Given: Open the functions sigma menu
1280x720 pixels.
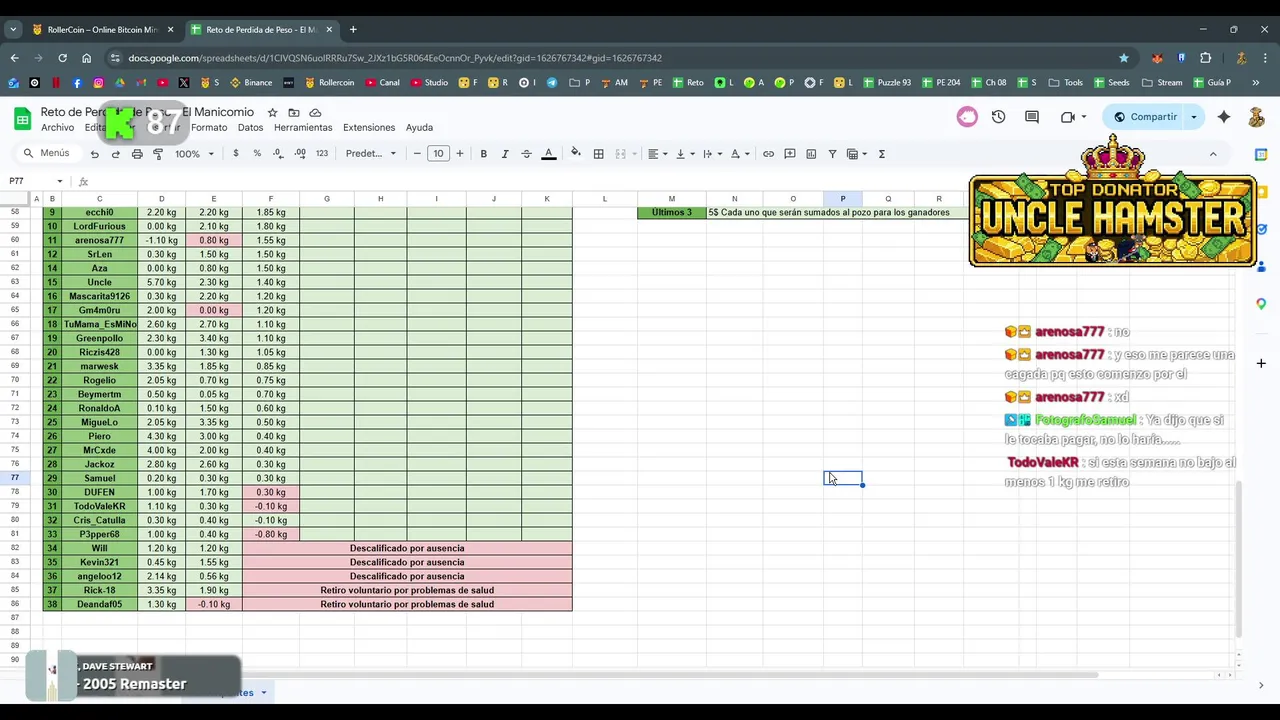Looking at the screenshot, I should coord(881,154).
